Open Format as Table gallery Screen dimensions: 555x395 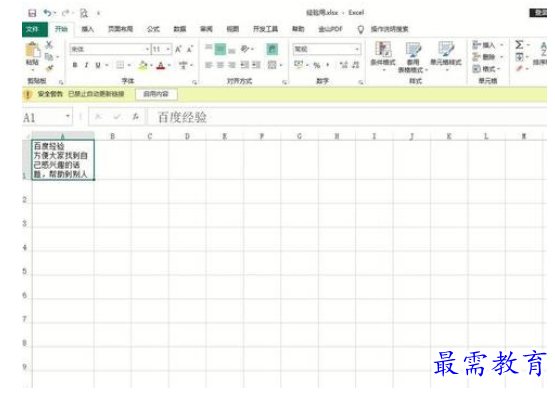pos(413,57)
